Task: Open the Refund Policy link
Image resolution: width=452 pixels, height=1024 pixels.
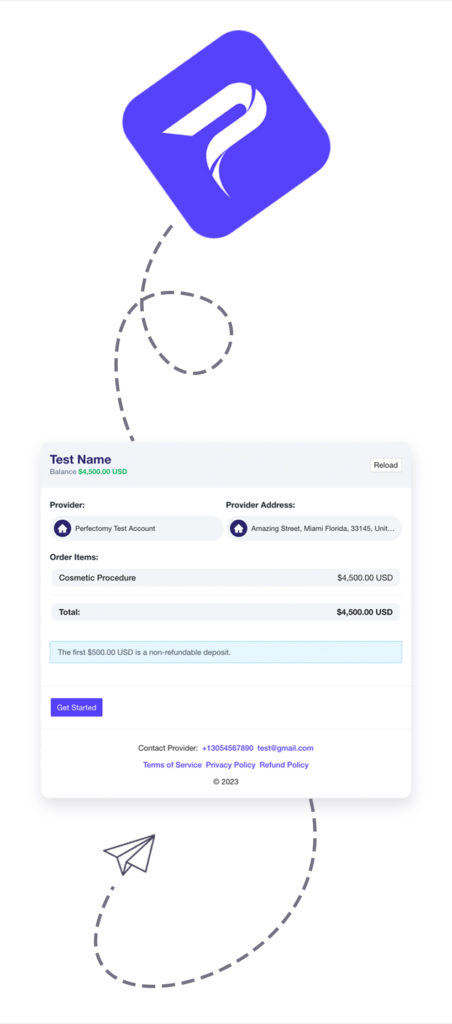Action: point(284,765)
